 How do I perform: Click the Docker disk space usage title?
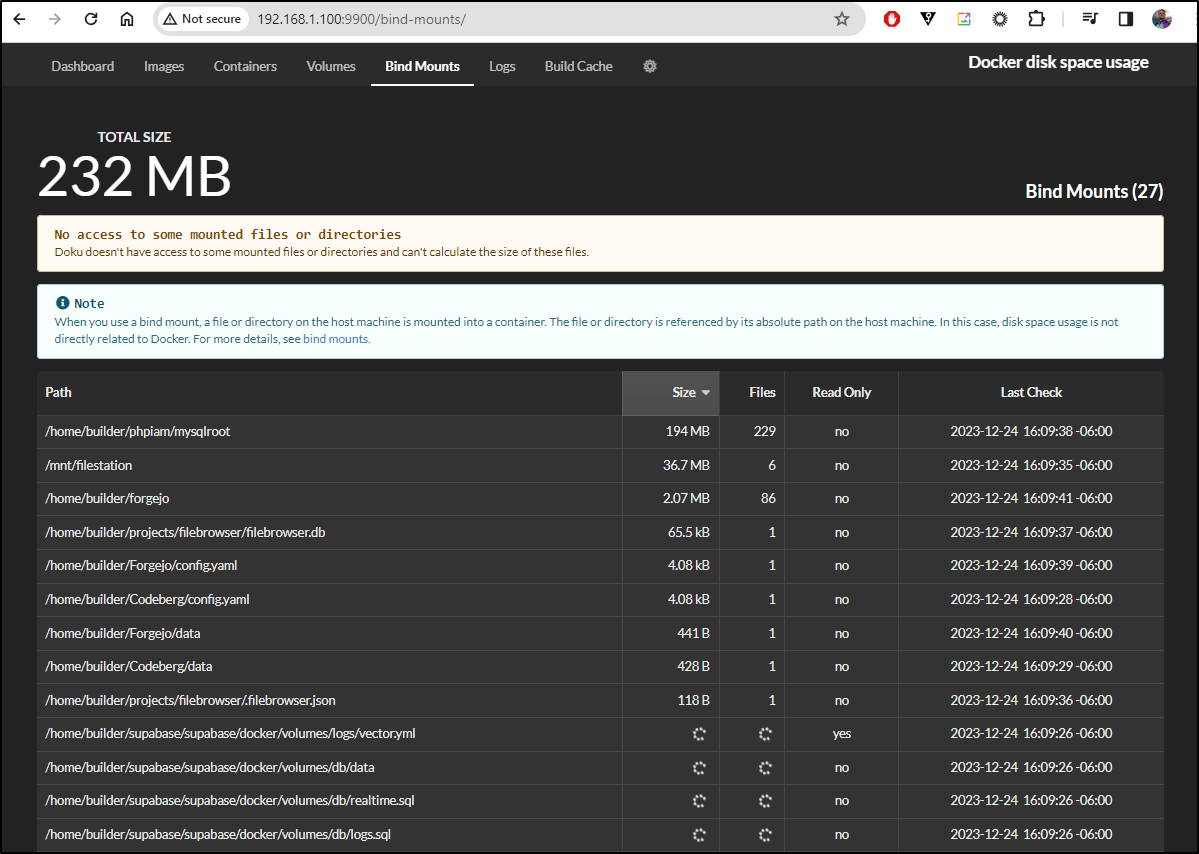1058,63
